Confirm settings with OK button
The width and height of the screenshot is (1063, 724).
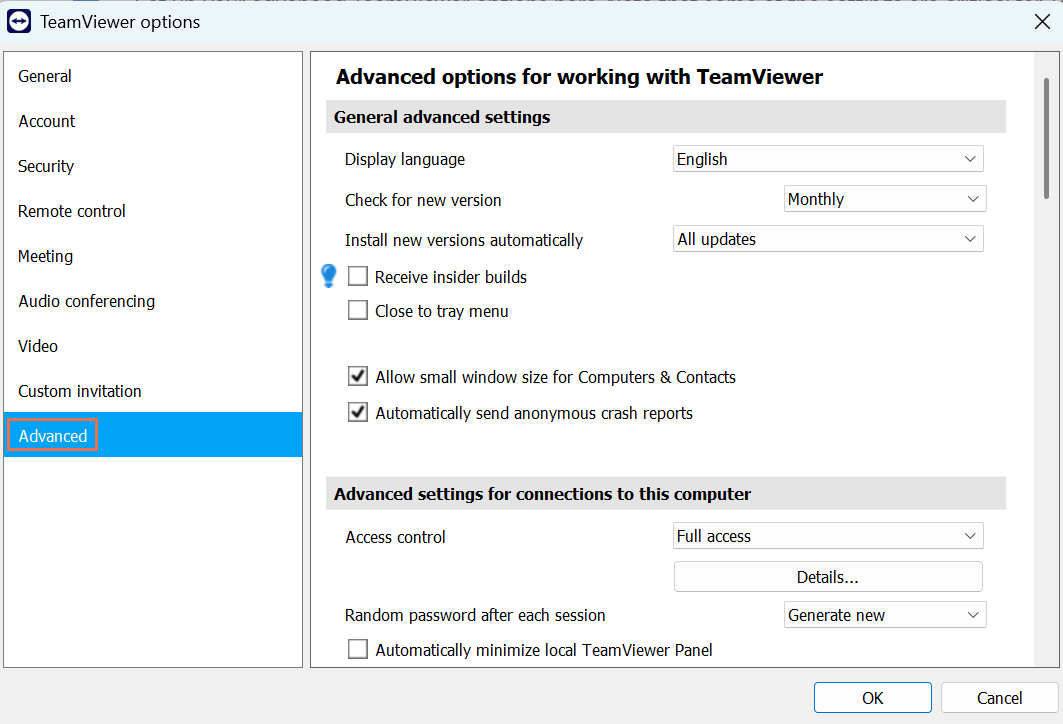873,698
